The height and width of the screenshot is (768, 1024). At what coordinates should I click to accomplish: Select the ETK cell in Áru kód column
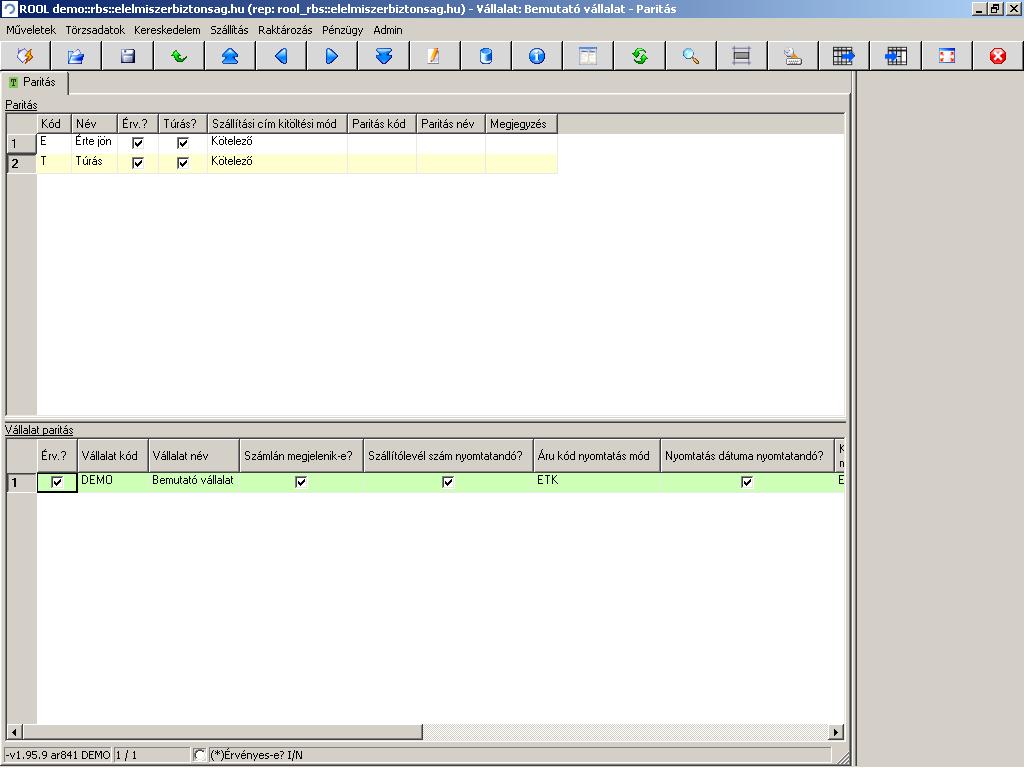tap(597, 481)
